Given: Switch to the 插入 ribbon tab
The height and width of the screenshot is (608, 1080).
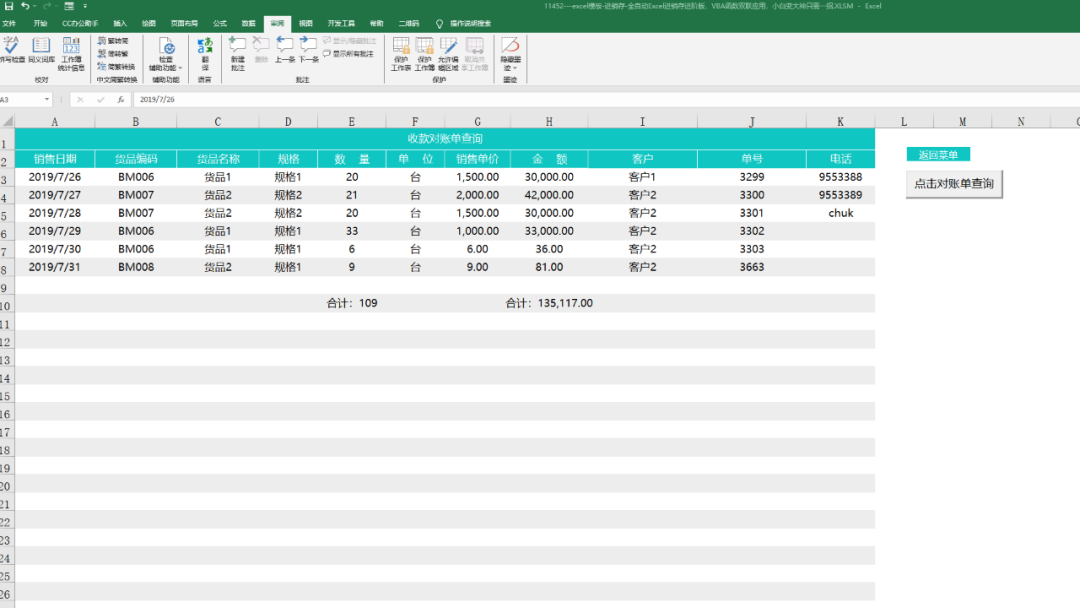Looking at the screenshot, I should pyautogui.click(x=121, y=23).
